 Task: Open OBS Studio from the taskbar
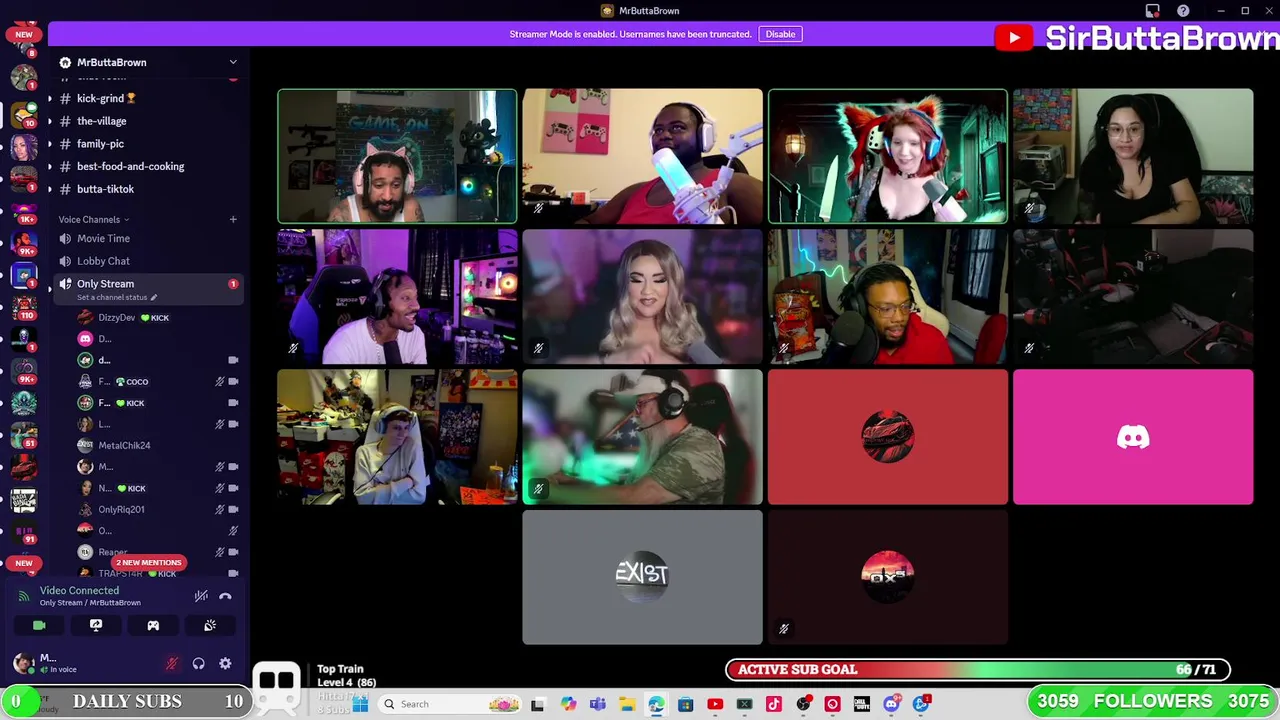pyautogui.click(x=803, y=704)
